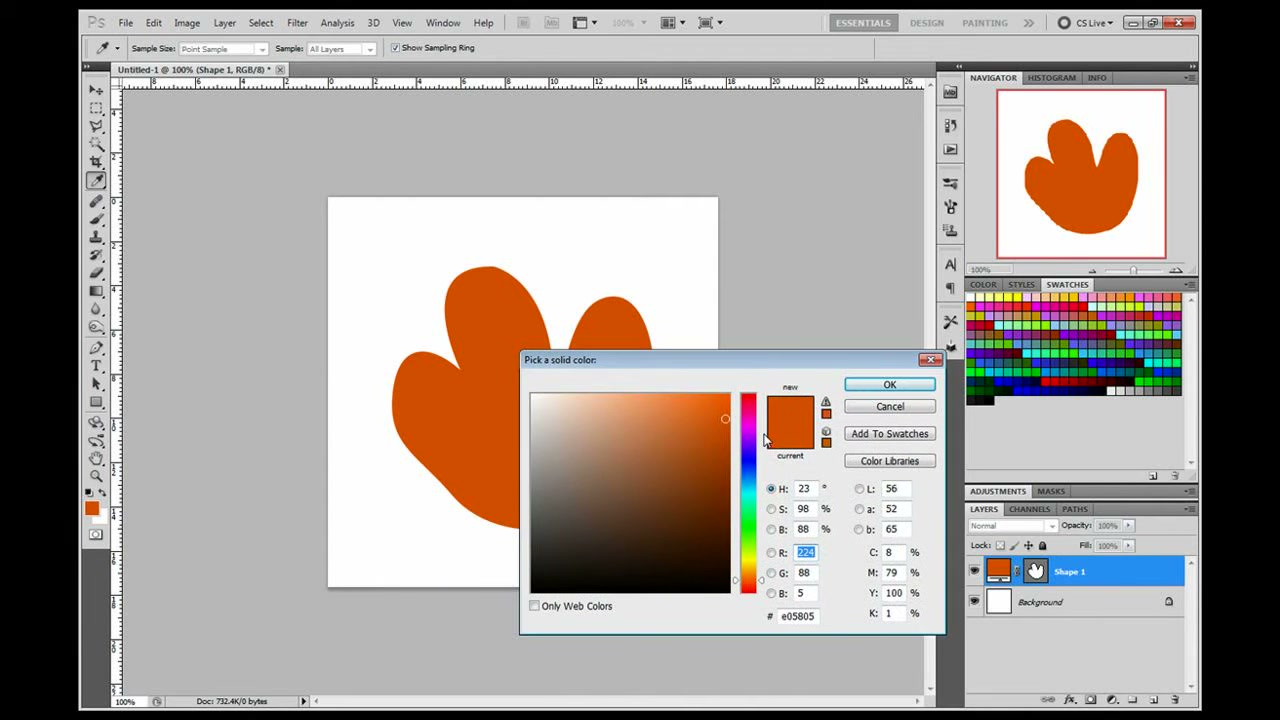Enable Only Web Colors checkbox
This screenshot has width=1280, height=720.
[x=535, y=606]
